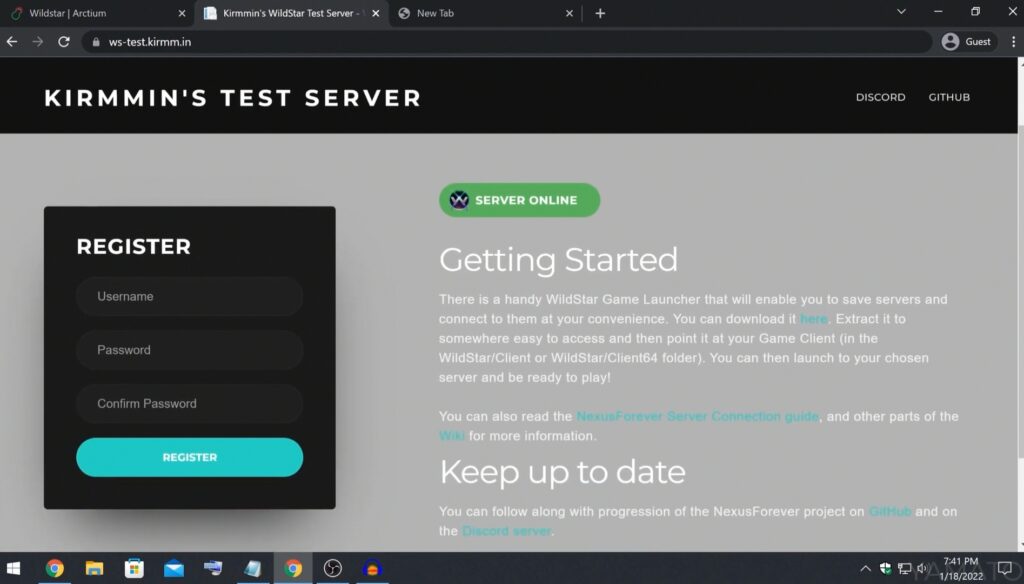Open the Windows Start menu
Screen dimensions: 1024x584
[13, 568]
